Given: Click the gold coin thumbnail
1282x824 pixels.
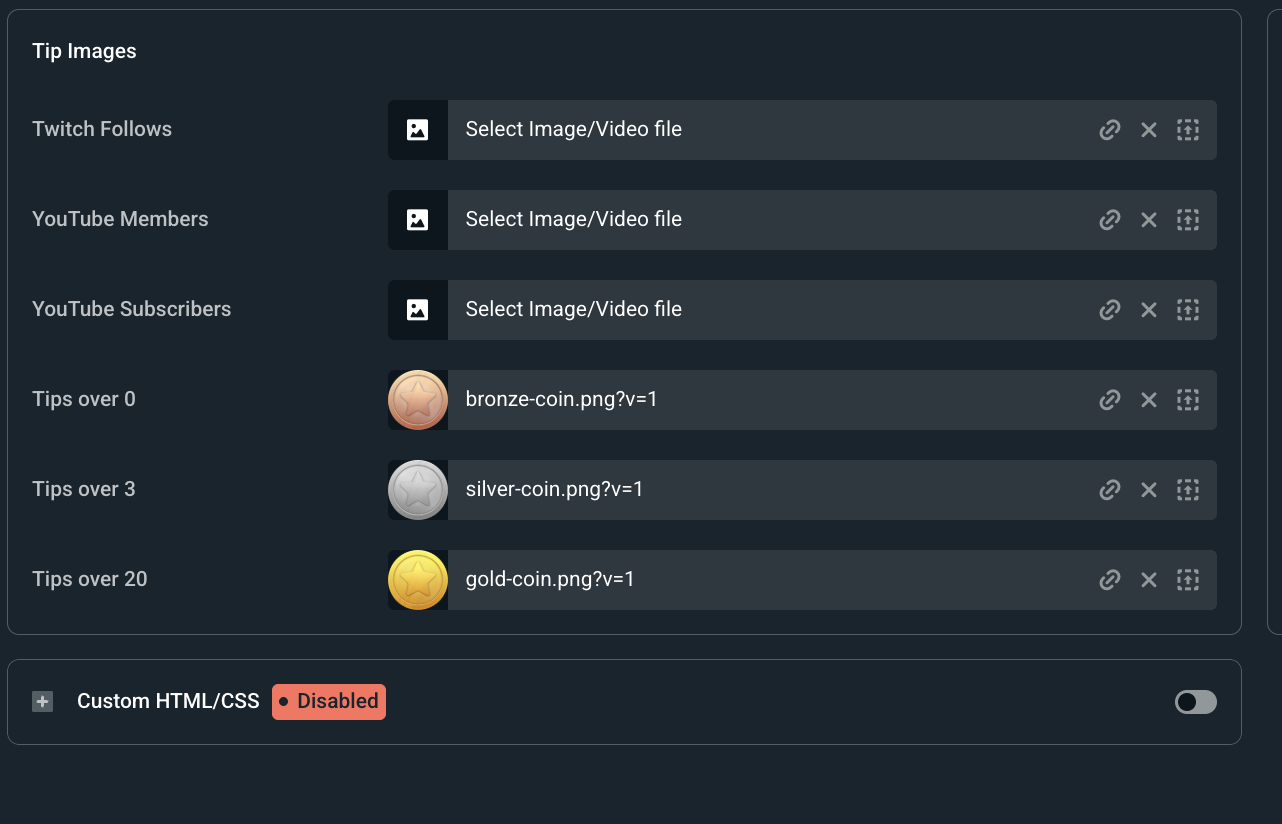Looking at the screenshot, I should click(x=418, y=580).
